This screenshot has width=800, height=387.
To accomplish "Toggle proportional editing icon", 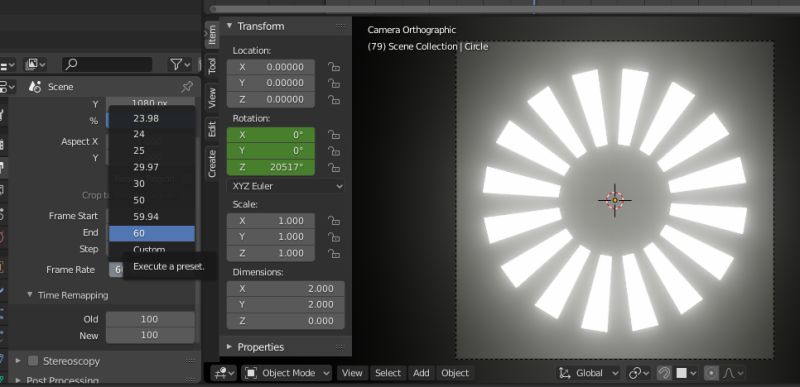I will [x=711, y=373].
